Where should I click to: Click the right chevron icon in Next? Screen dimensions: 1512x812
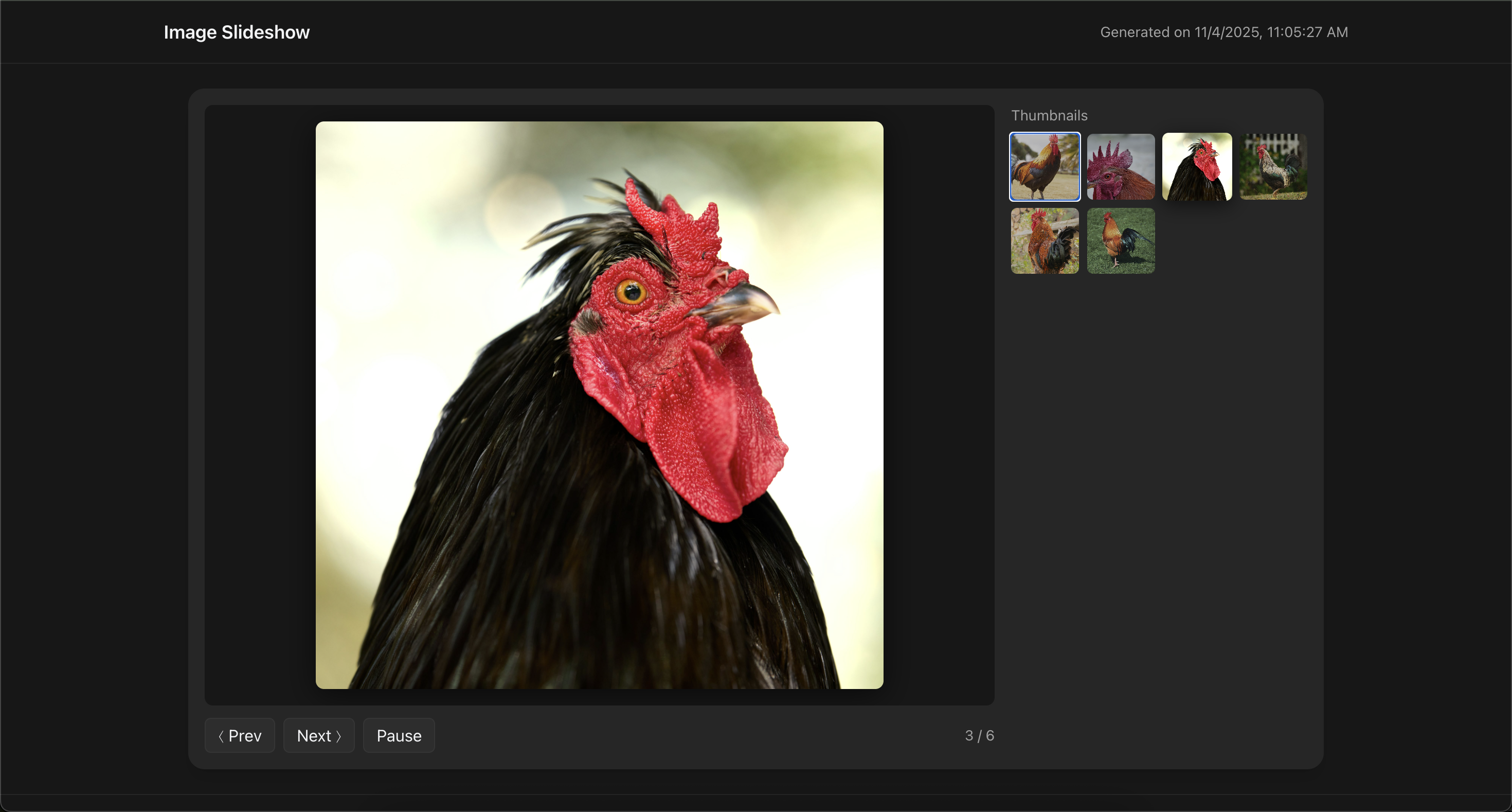click(x=339, y=736)
